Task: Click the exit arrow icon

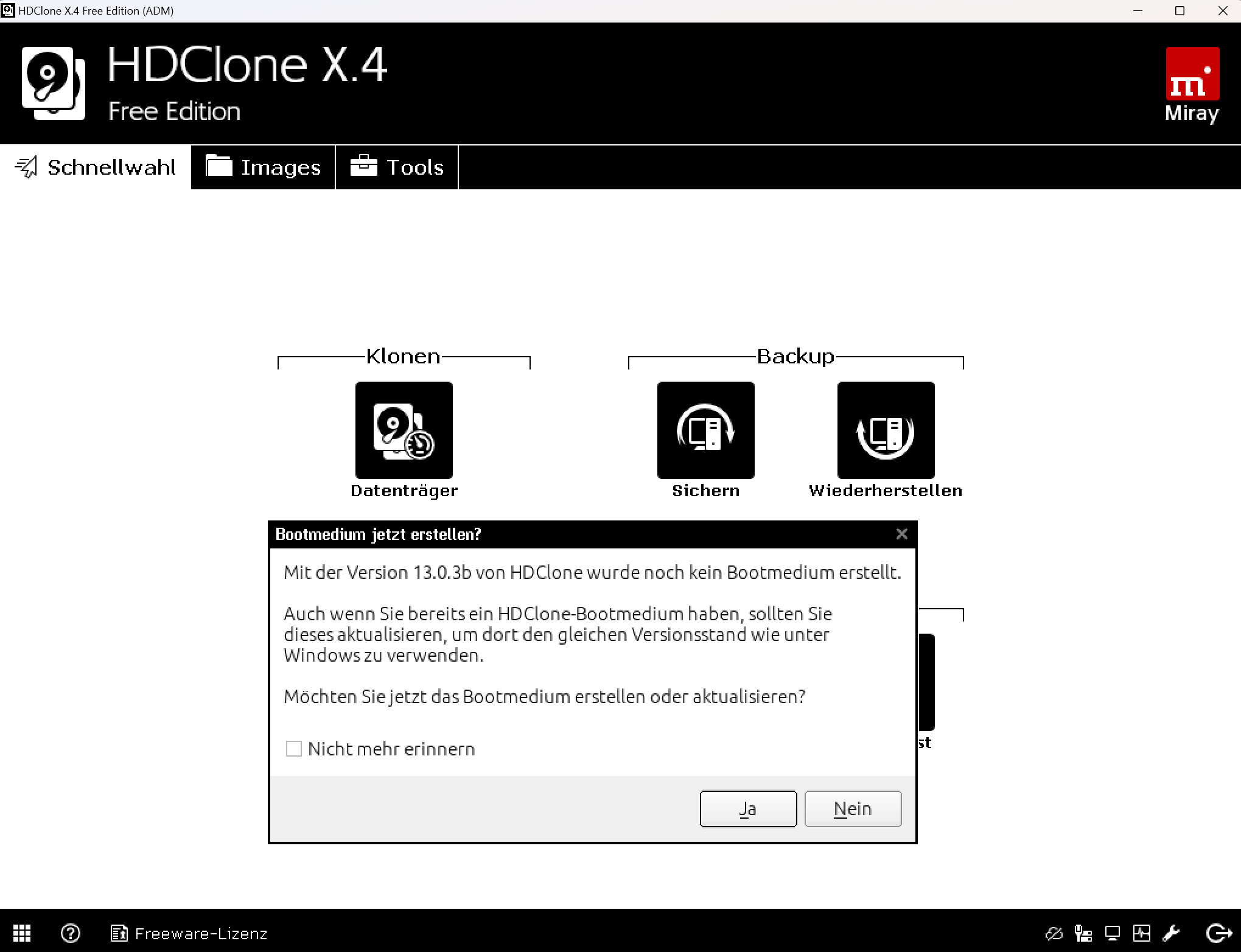Action: point(1218,933)
